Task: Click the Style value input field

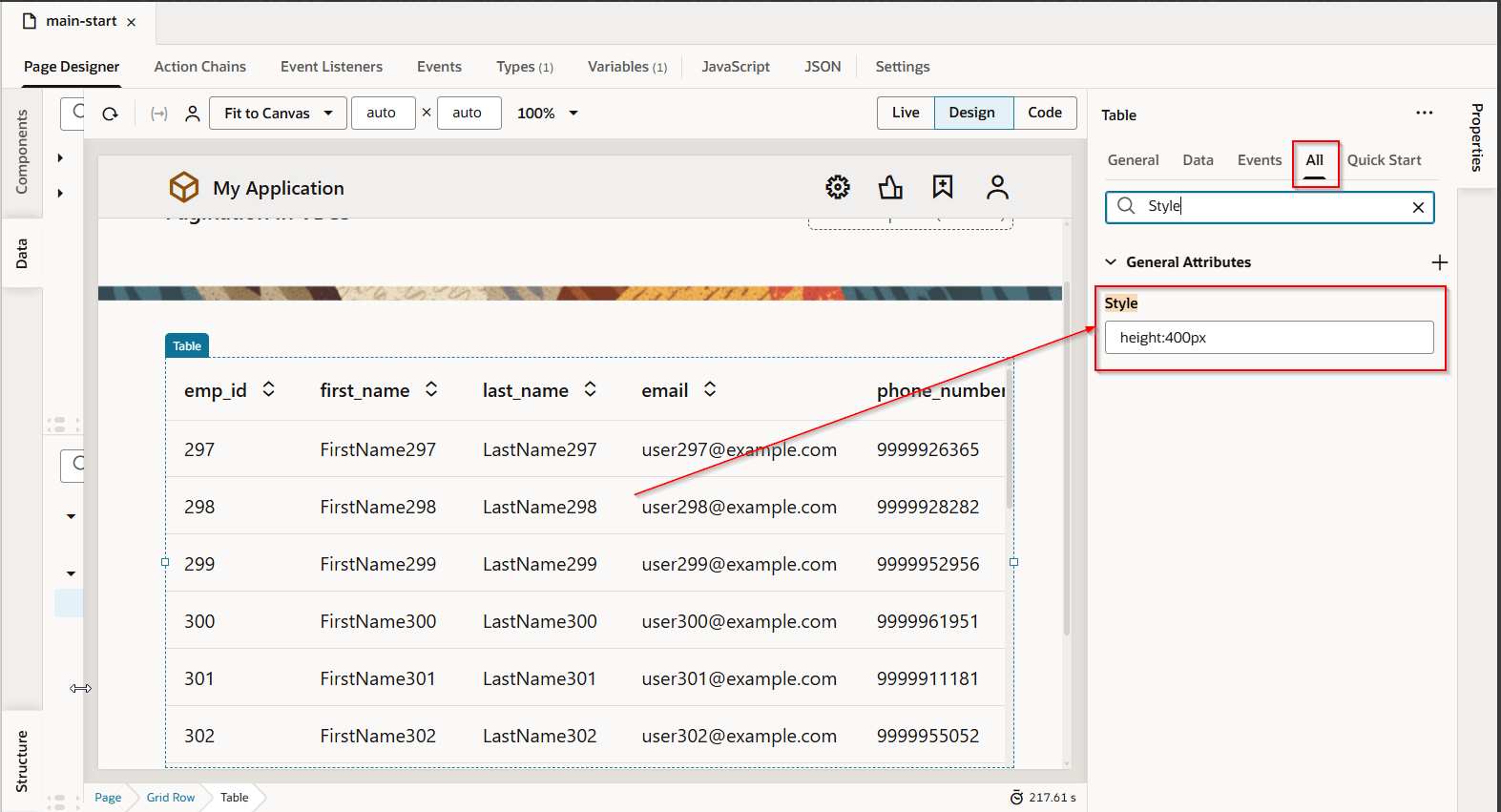Action: tap(1268, 338)
